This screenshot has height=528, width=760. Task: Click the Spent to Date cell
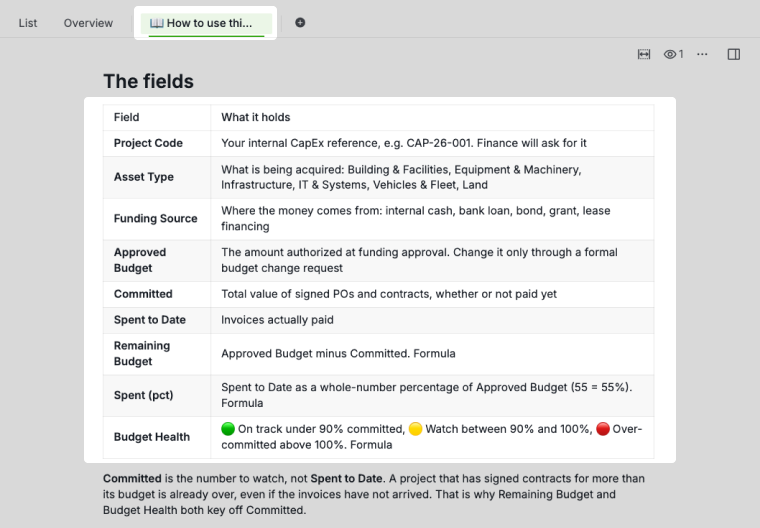[157, 320]
